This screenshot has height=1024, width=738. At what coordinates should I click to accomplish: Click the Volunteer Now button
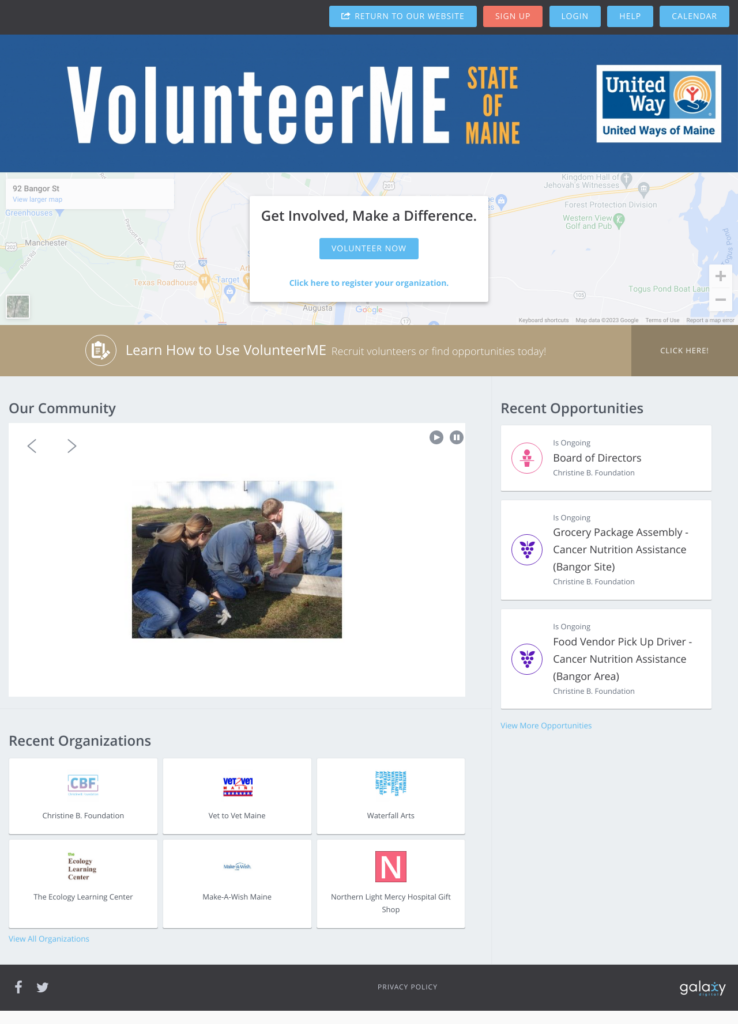pyautogui.click(x=369, y=248)
